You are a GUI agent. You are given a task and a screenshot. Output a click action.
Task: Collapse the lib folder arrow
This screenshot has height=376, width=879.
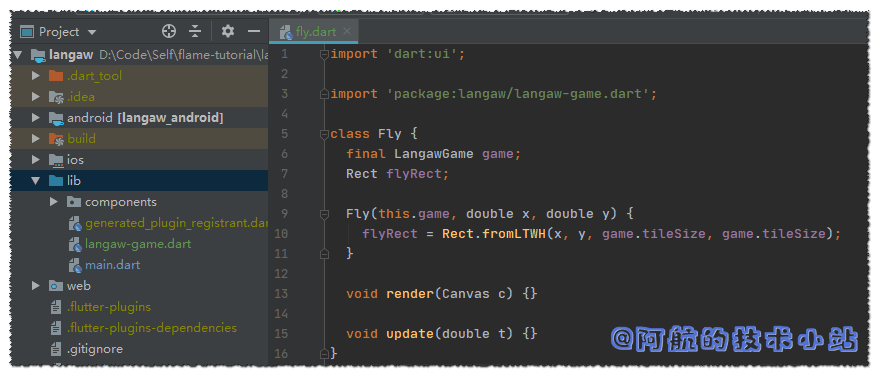coord(36,181)
